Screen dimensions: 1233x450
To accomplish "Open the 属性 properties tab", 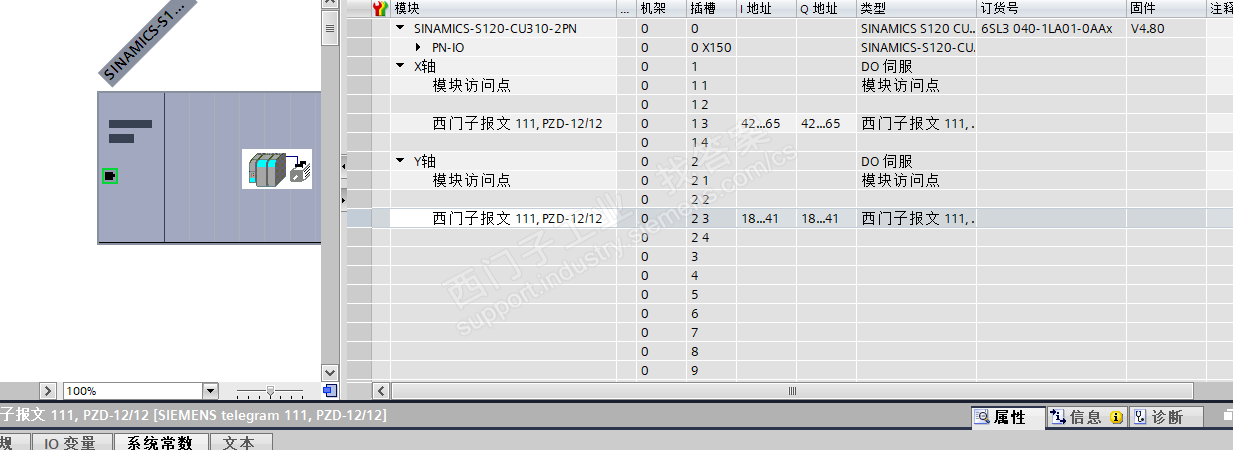I will [1008, 417].
